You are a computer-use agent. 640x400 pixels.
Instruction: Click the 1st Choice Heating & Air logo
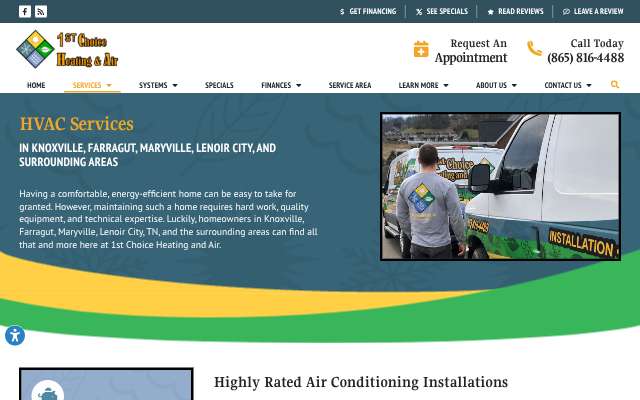tap(67, 49)
